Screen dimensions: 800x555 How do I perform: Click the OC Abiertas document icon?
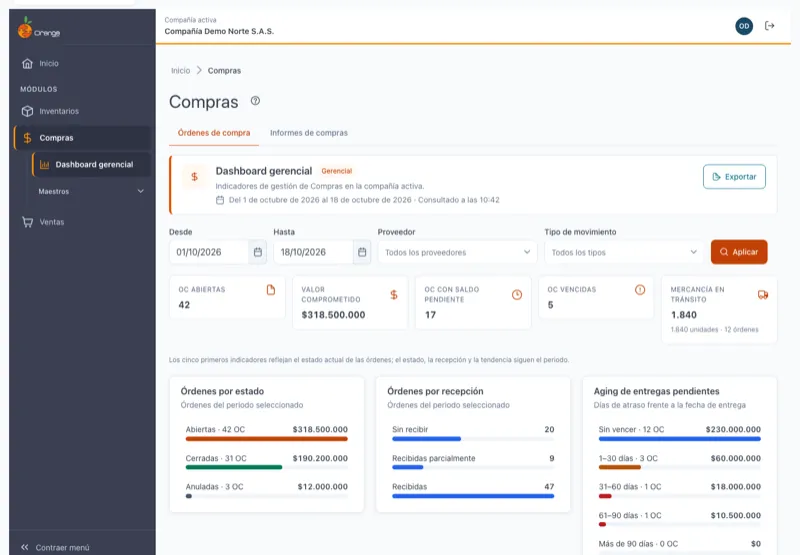click(271, 290)
